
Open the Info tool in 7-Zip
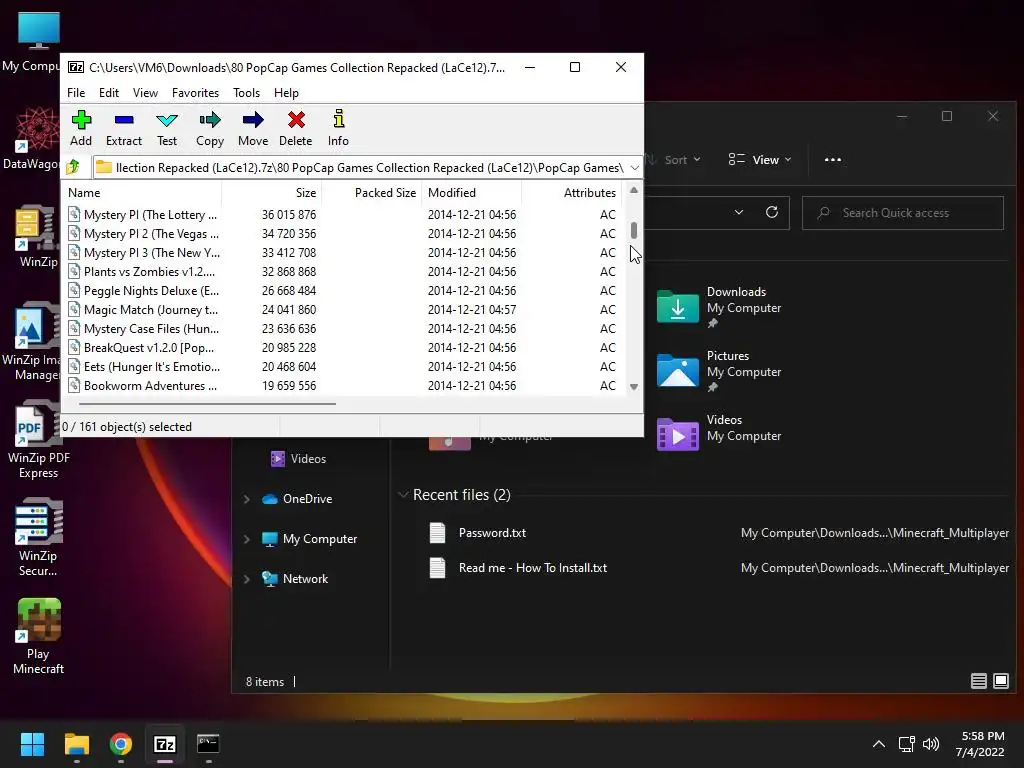pyautogui.click(x=338, y=129)
